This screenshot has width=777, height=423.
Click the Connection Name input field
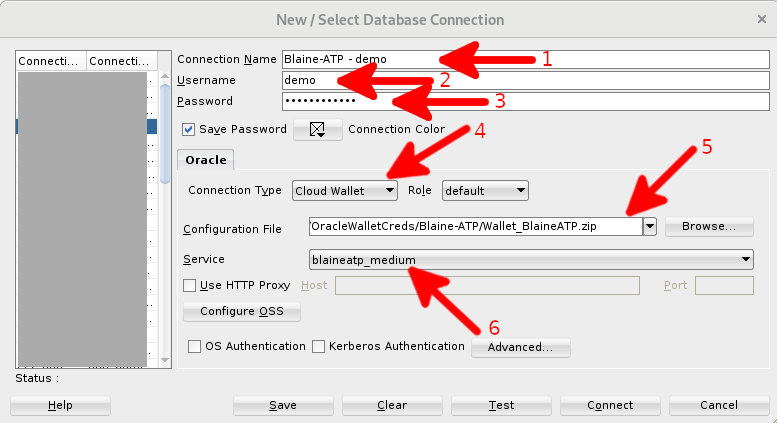coord(526,59)
